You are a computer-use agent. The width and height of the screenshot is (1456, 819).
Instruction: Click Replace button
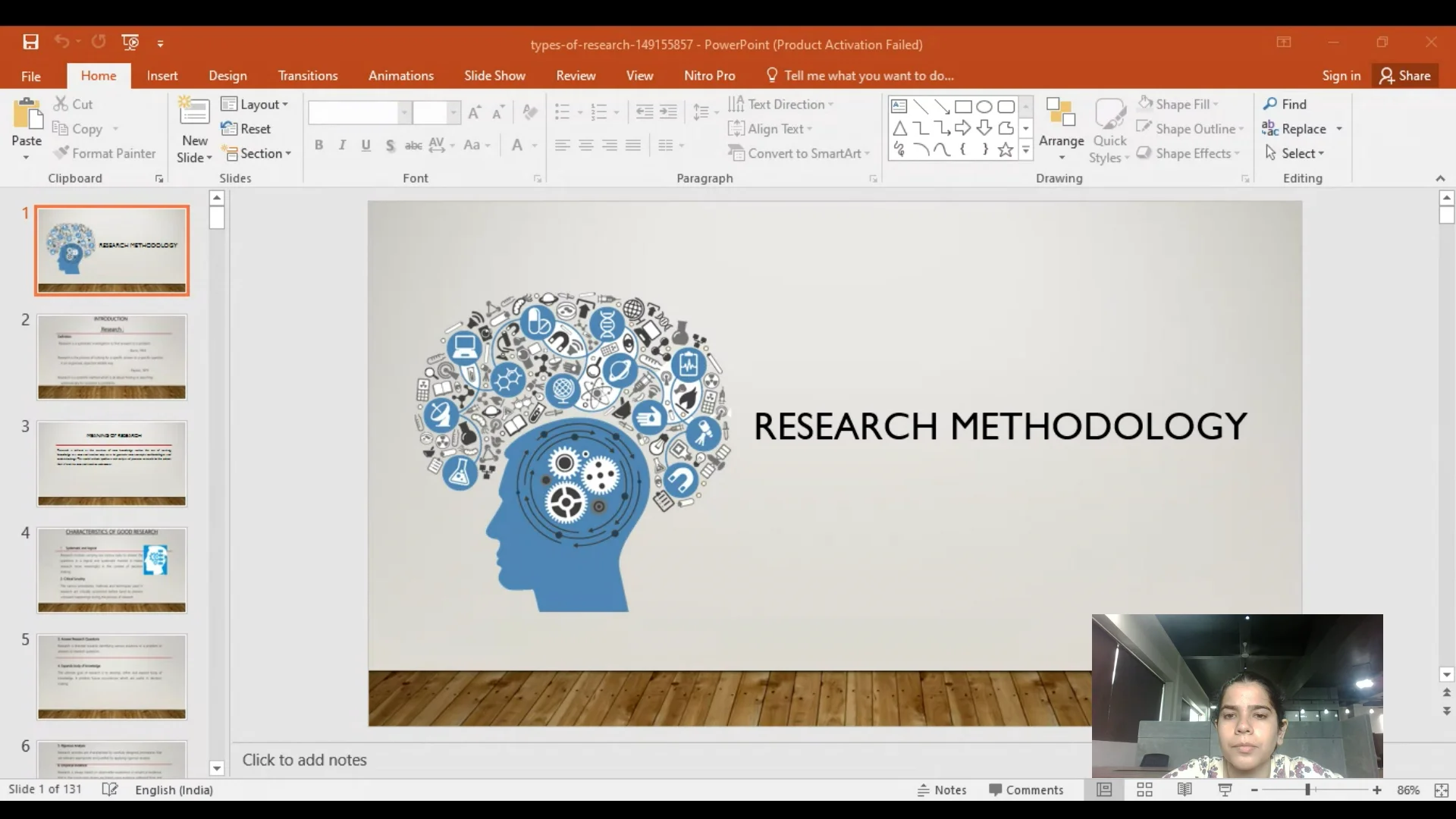(x=1294, y=129)
